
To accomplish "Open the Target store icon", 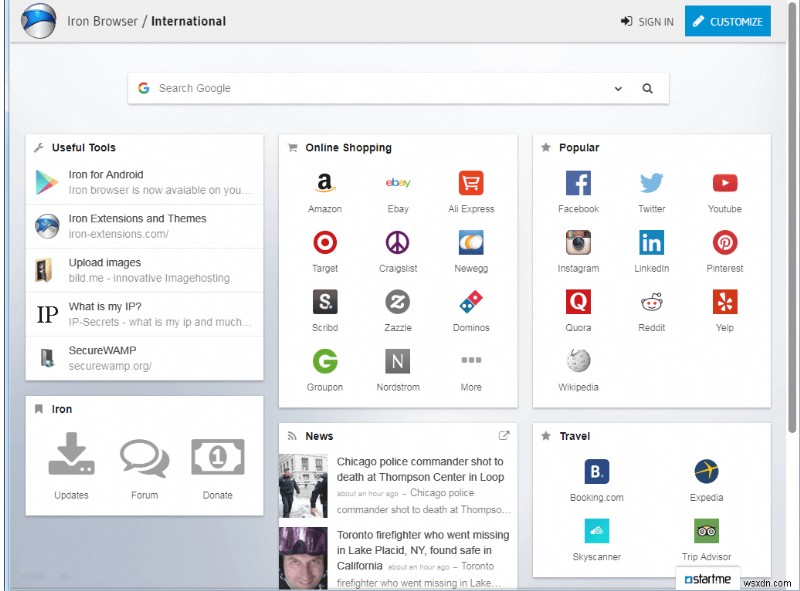I will [324, 242].
